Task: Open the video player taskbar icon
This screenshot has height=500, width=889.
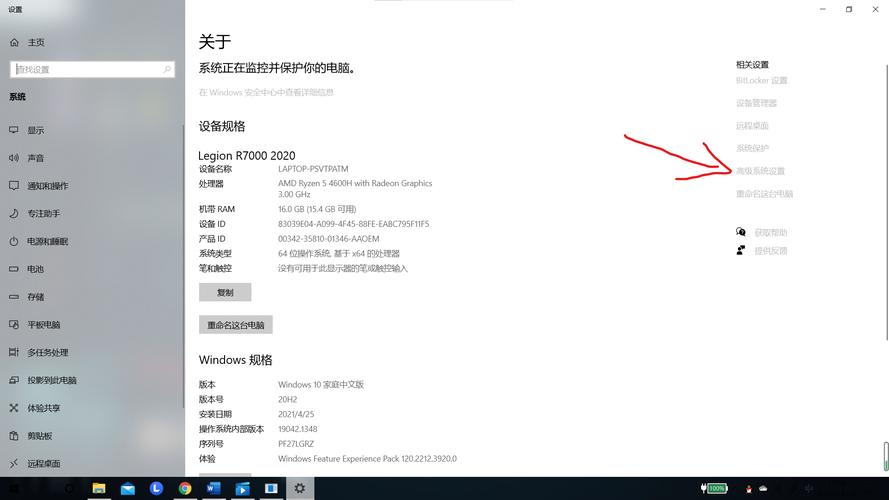Action: tap(242, 488)
